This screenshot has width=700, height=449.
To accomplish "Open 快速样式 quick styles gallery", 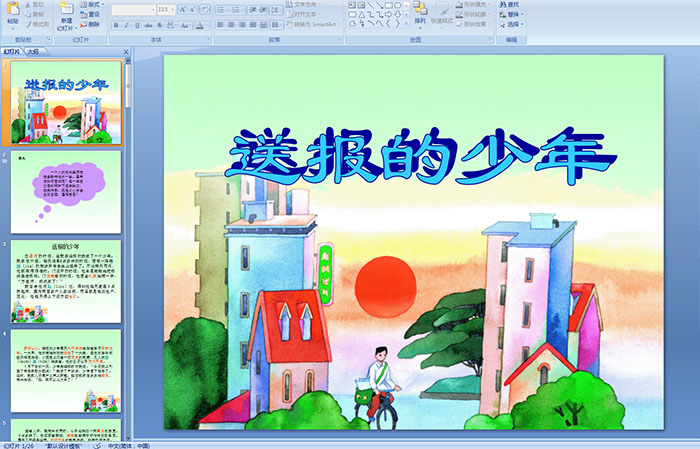I will (442, 13).
